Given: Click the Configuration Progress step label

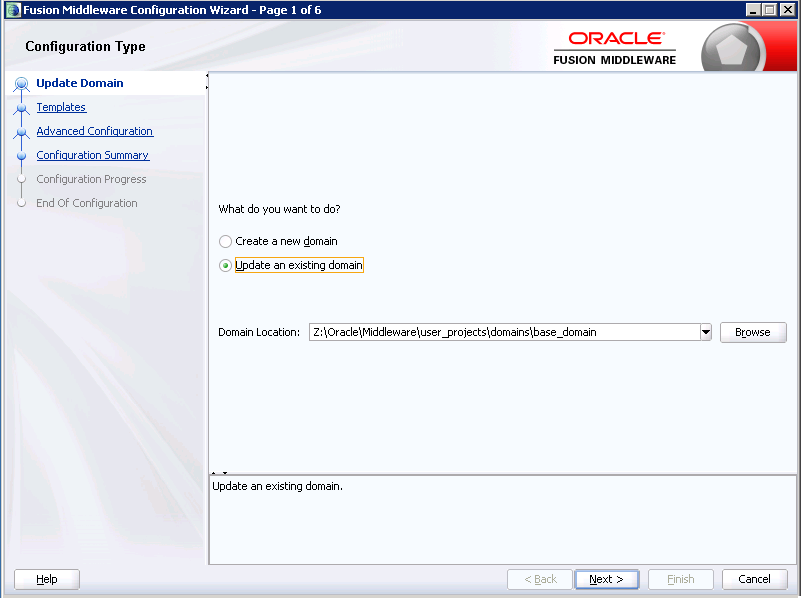Looking at the screenshot, I should (x=91, y=179).
